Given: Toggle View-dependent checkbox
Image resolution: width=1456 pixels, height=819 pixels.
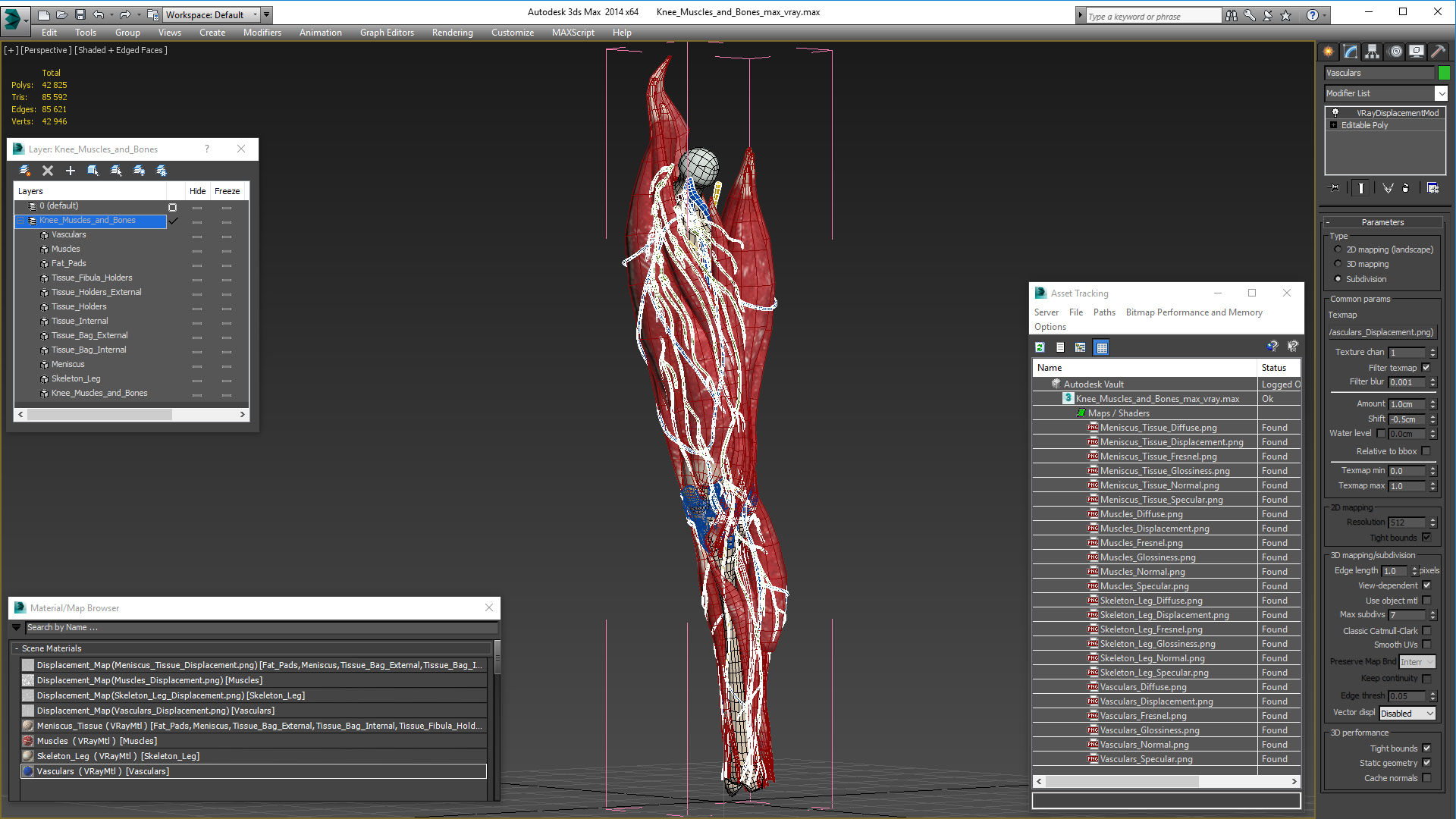Looking at the screenshot, I should pos(1426,585).
